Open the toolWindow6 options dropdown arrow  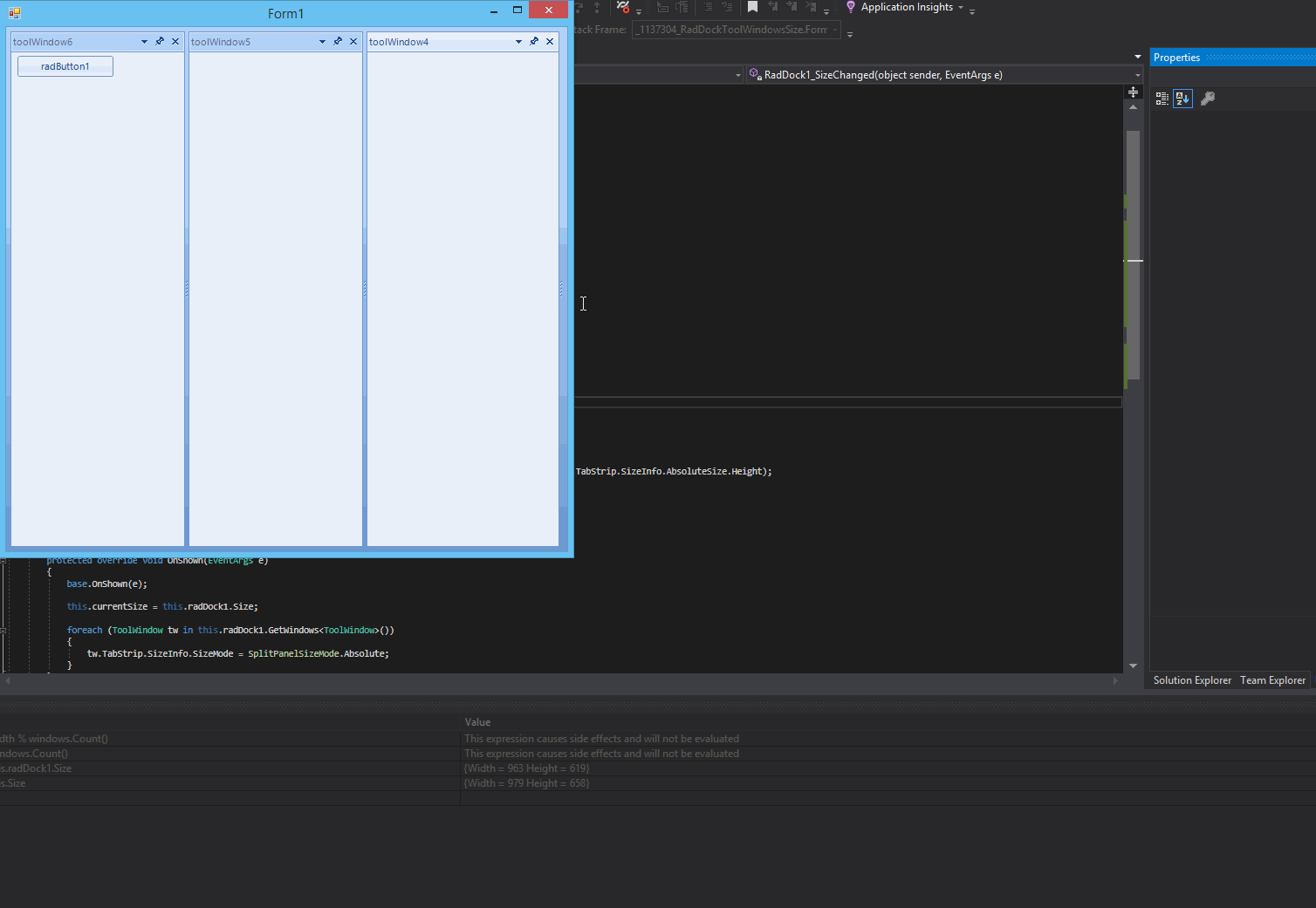(x=144, y=41)
